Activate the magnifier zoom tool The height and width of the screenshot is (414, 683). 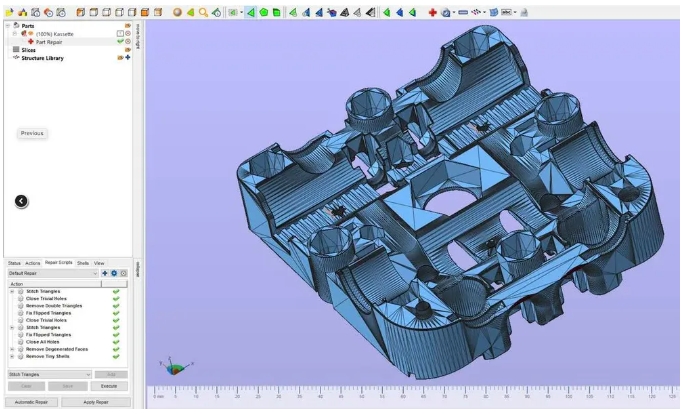coord(203,12)
